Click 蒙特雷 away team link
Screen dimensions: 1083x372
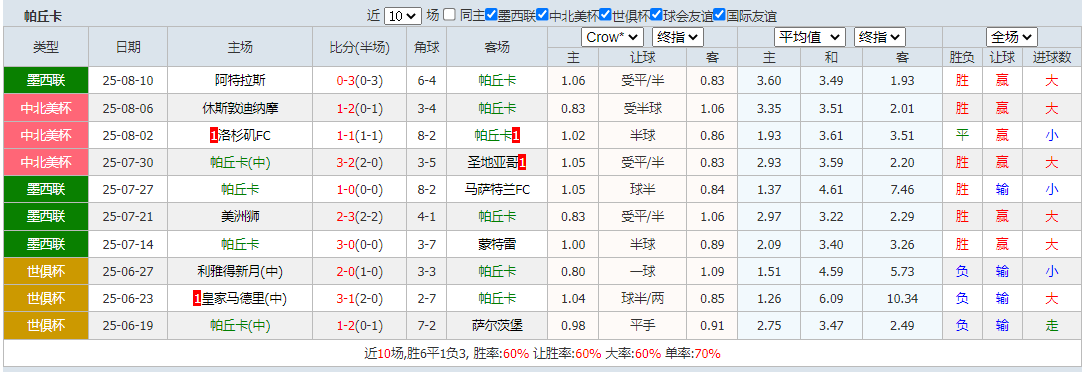[497, 244]
